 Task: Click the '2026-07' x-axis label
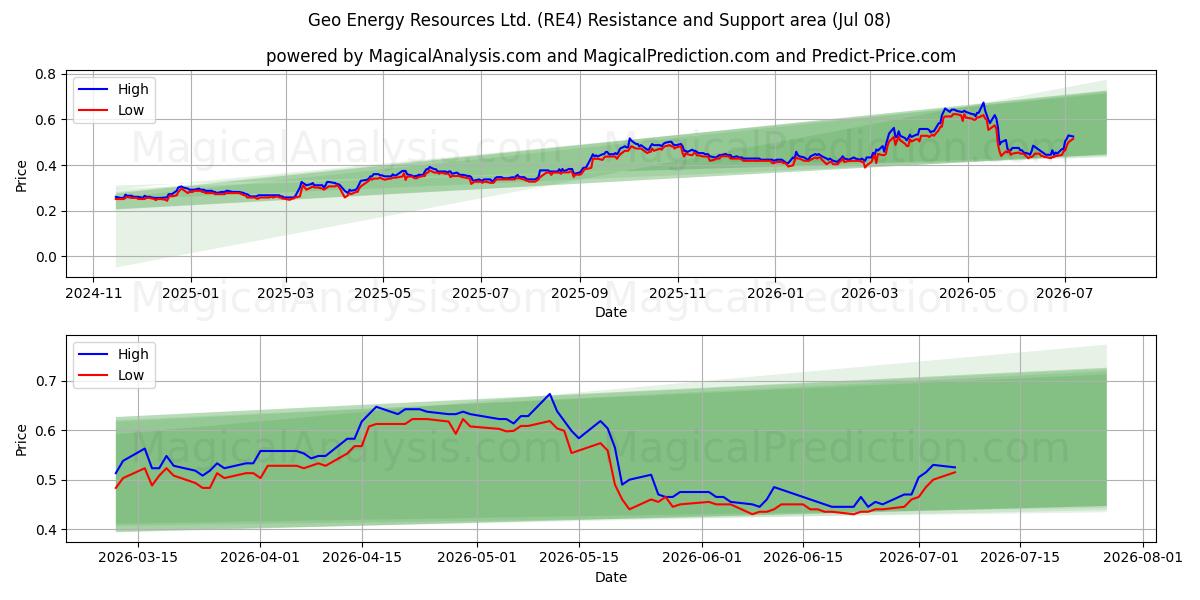coord(1064,293)
